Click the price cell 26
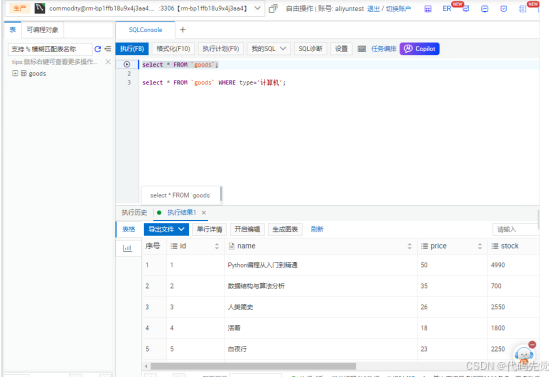Image resolution: width=553 pixels, height=377 pixels. [x=424, y=307]
